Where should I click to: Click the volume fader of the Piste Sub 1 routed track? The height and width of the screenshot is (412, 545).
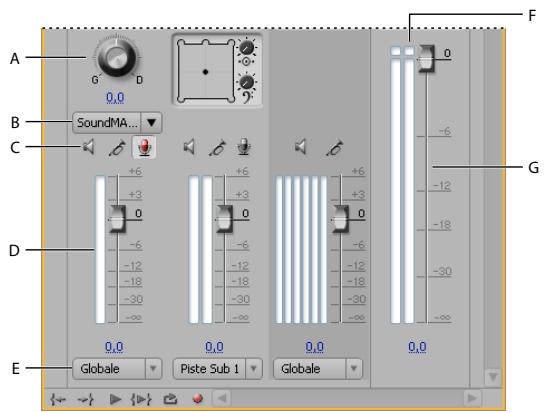point(225,218)
